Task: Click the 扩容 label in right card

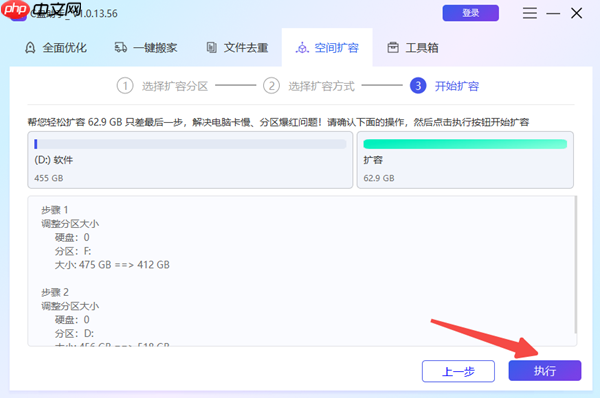Action: click(373, 160)
